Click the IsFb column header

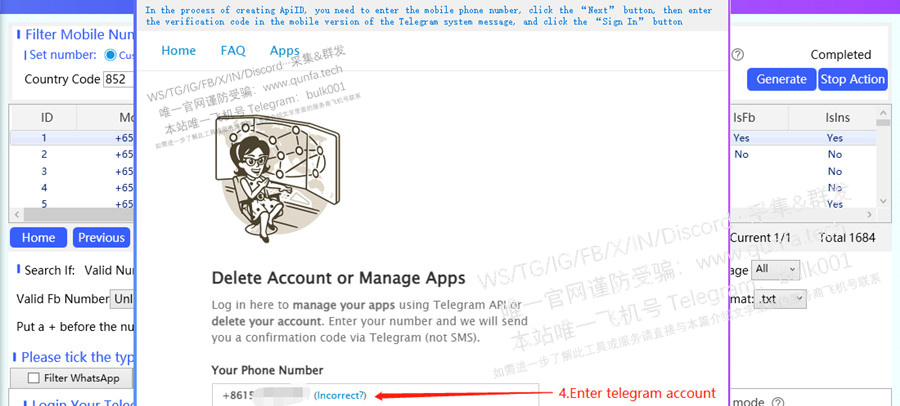tap(744, 118)
